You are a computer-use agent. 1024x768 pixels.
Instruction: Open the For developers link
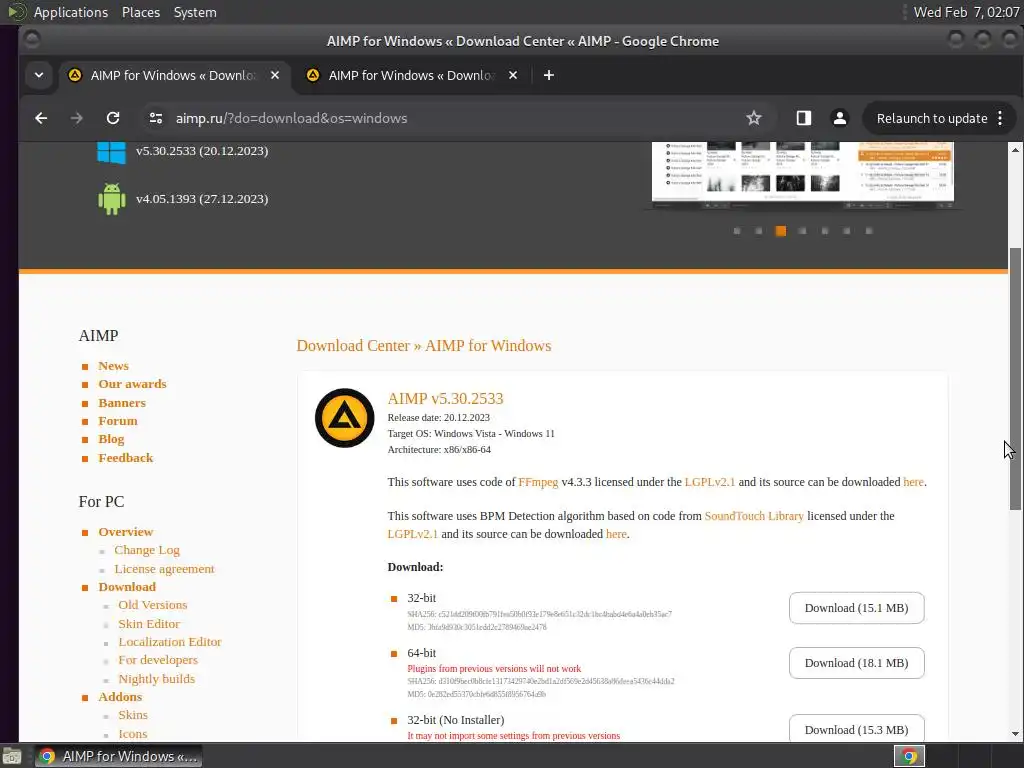point(158,660)
